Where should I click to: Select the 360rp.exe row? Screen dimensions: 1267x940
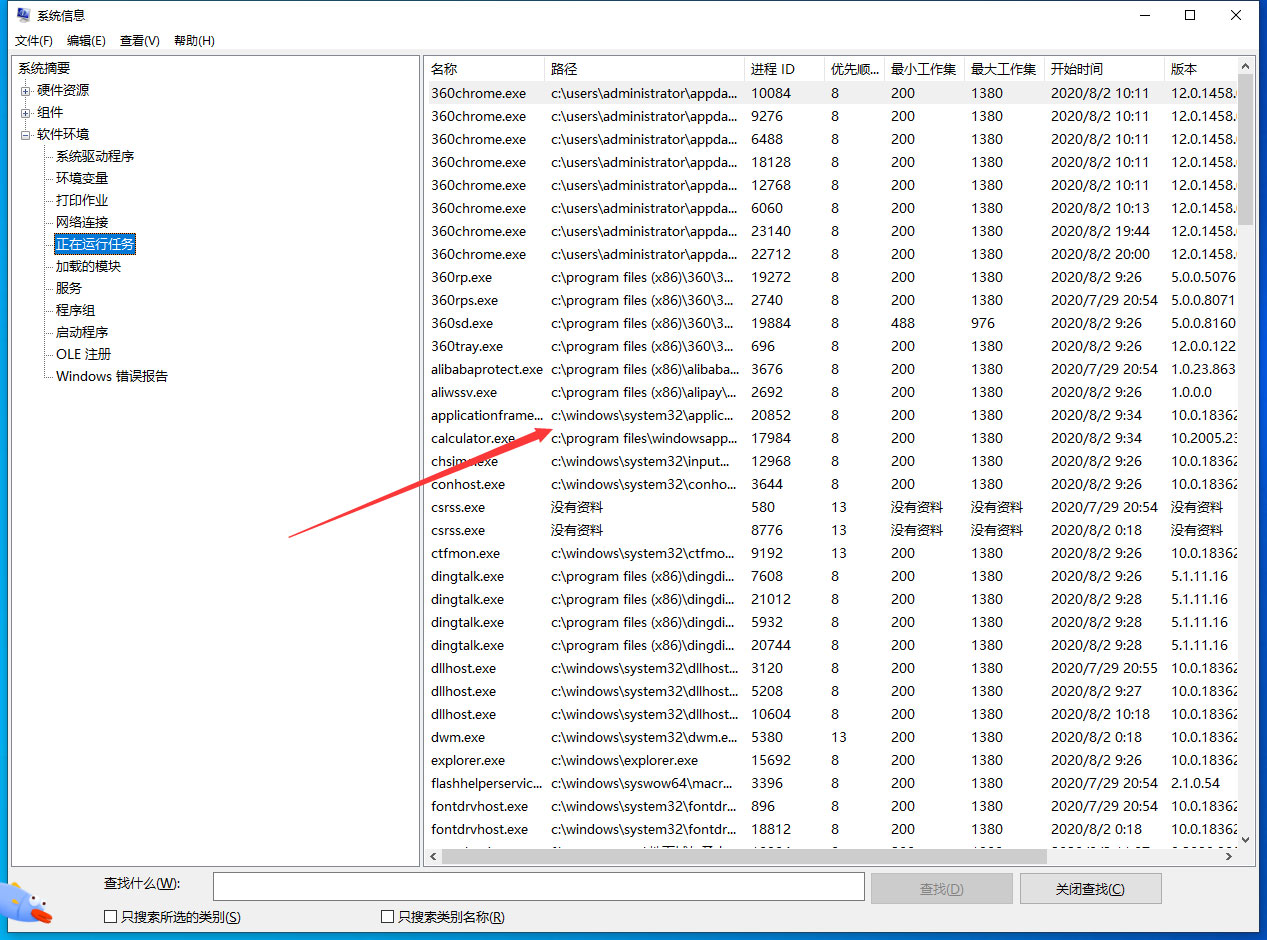pyautogui.click(x=831, y=277)
